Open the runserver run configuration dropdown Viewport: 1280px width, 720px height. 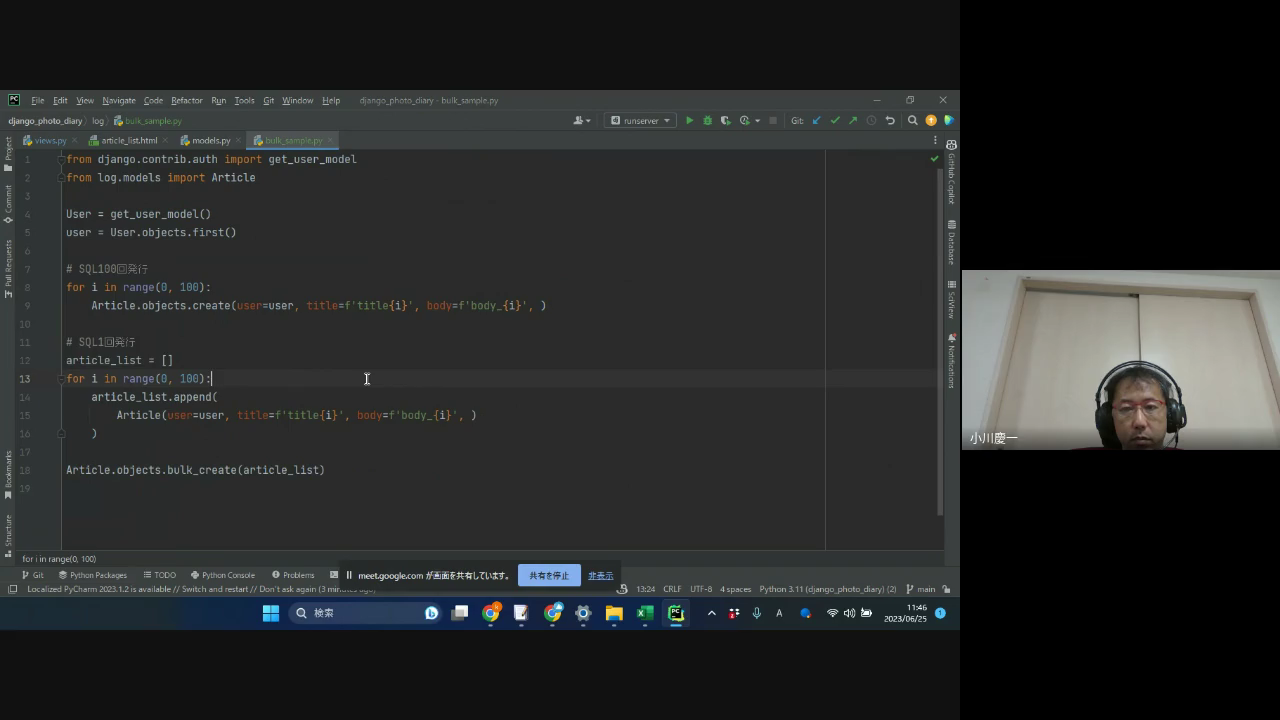pyautogui.click(x=641, y=121)
